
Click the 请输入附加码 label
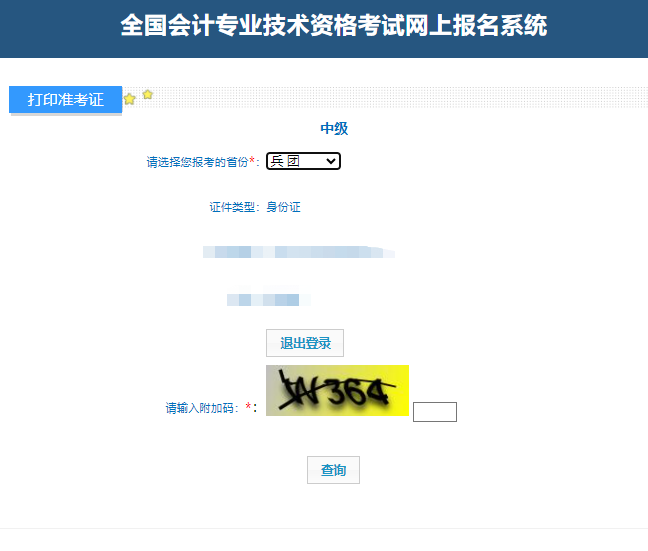click(199, 408)
